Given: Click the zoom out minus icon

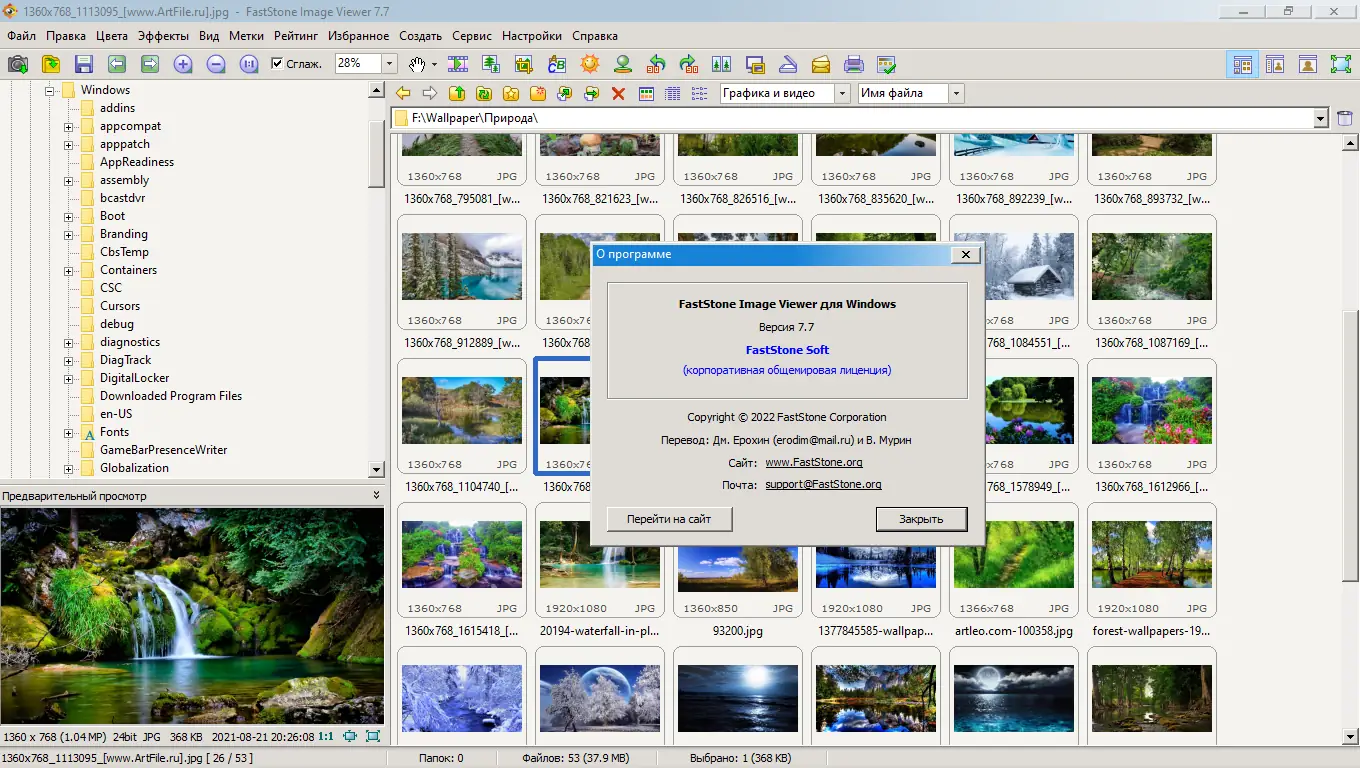Looking at the screenshot, I should coord(216,64).
